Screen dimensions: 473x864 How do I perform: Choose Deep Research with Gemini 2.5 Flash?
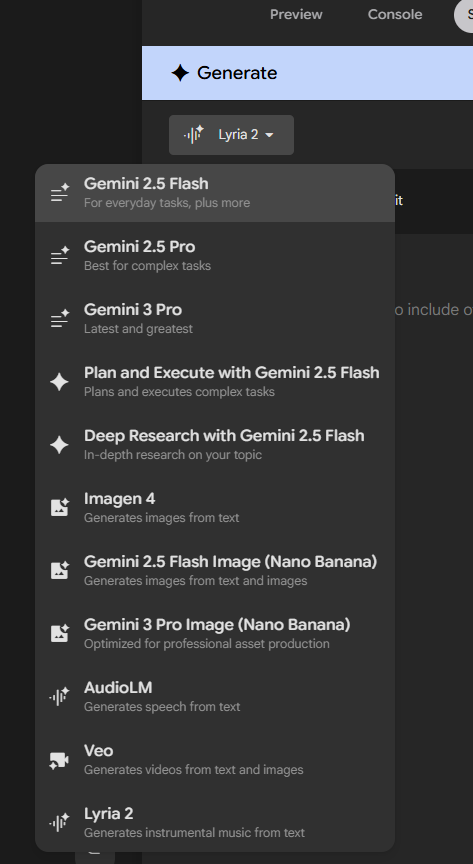[215, 445]
